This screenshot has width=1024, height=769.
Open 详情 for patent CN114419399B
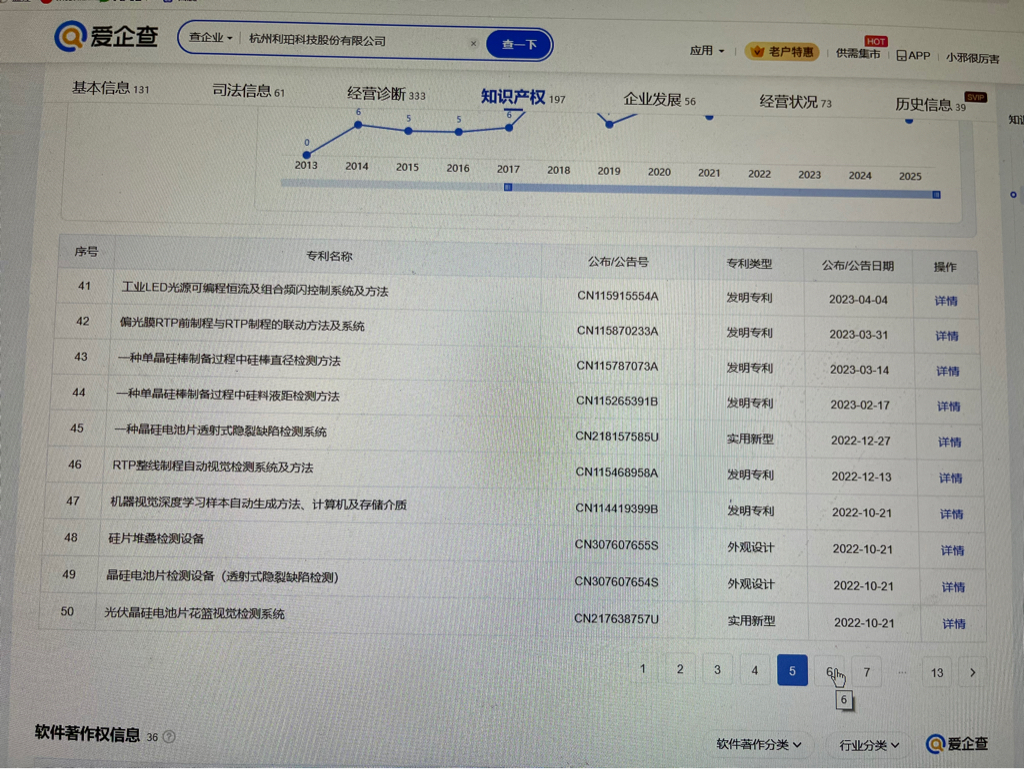(x=952, y=514)
